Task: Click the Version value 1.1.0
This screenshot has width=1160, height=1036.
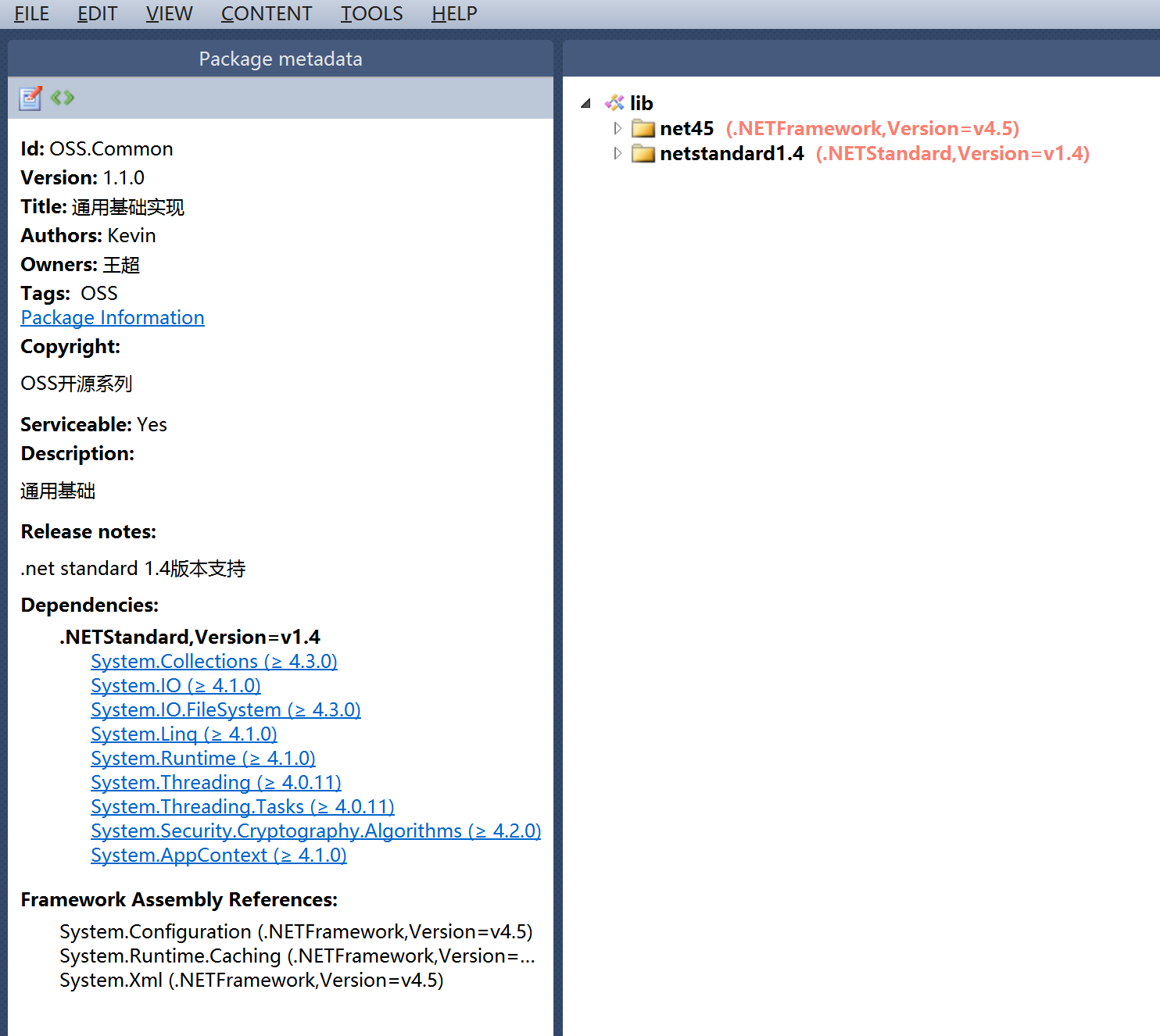Action: 124,178
